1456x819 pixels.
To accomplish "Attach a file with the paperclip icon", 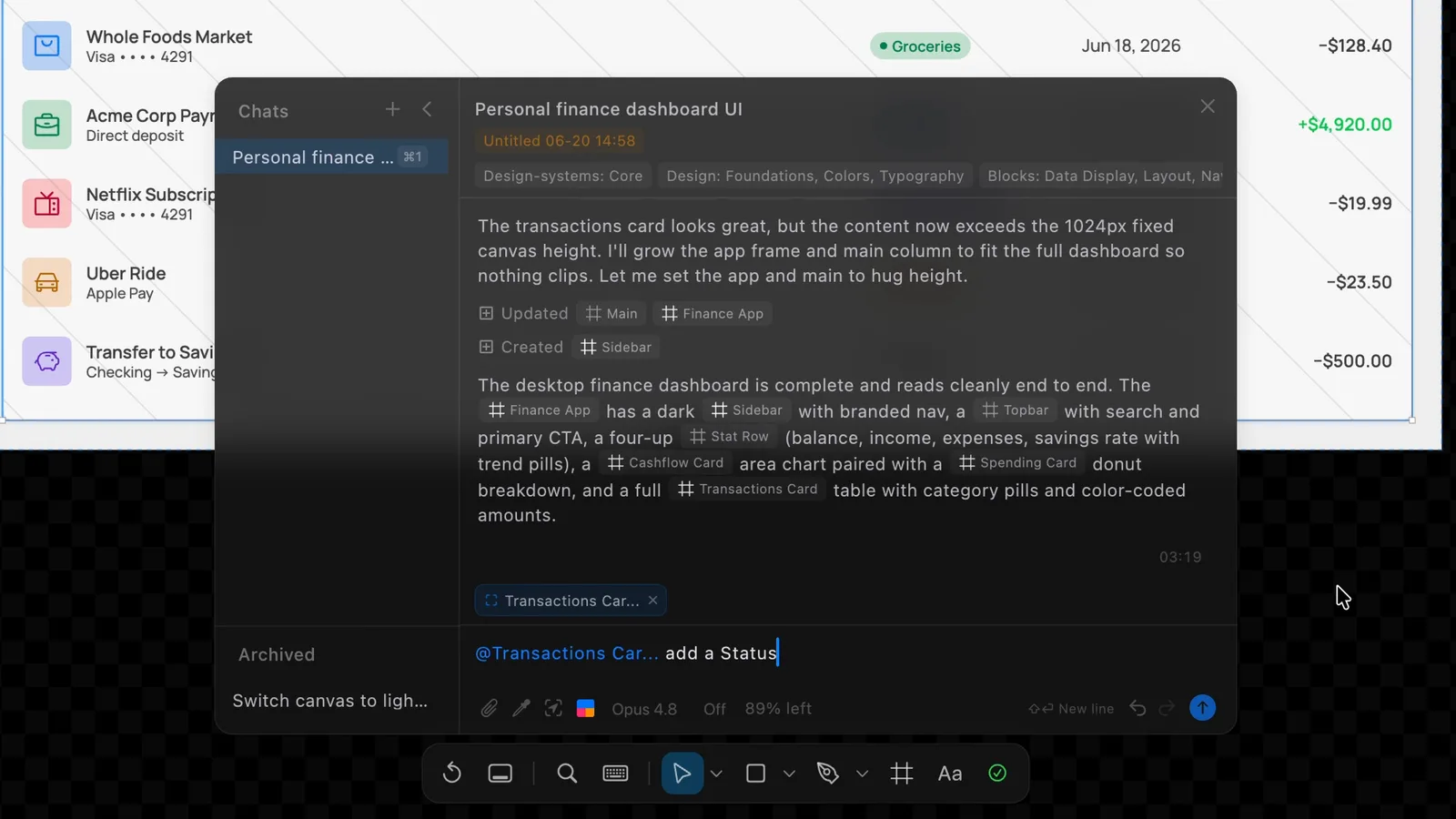I will pos(490,708).
